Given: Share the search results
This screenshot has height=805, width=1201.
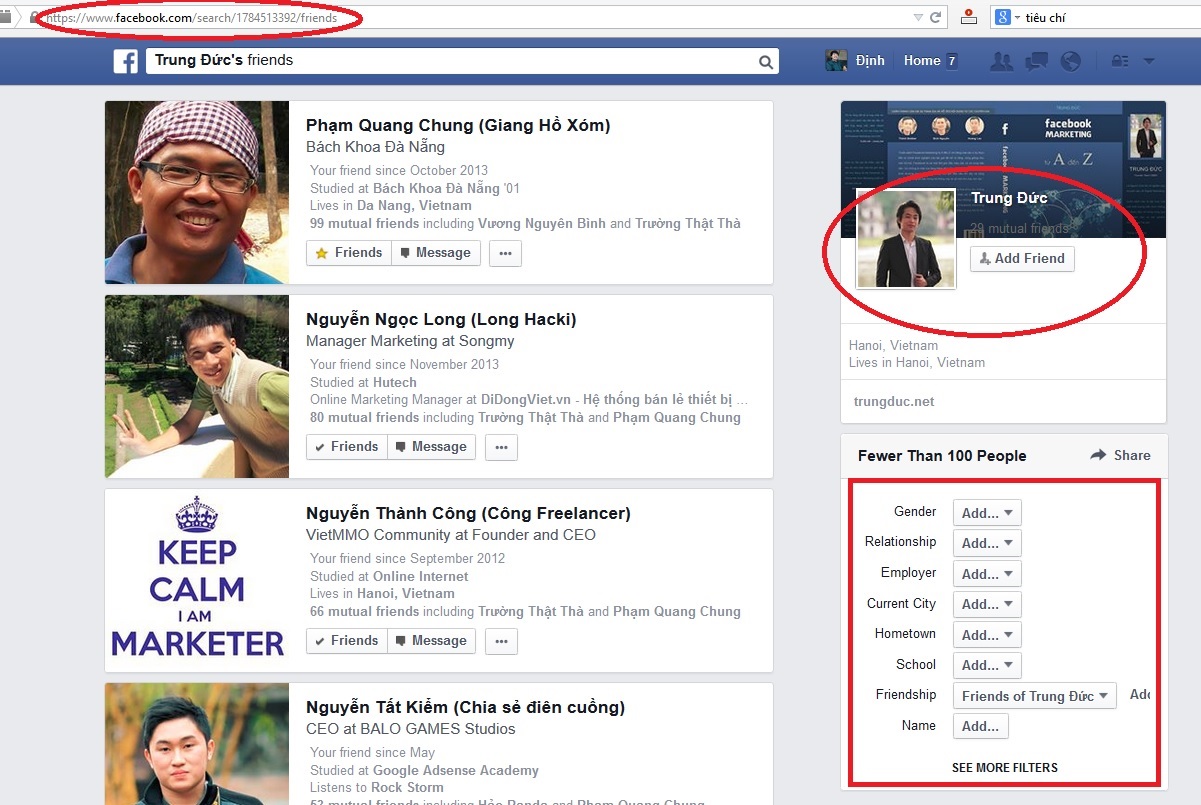Looking at the screenshot, I should coord(1120,455).
